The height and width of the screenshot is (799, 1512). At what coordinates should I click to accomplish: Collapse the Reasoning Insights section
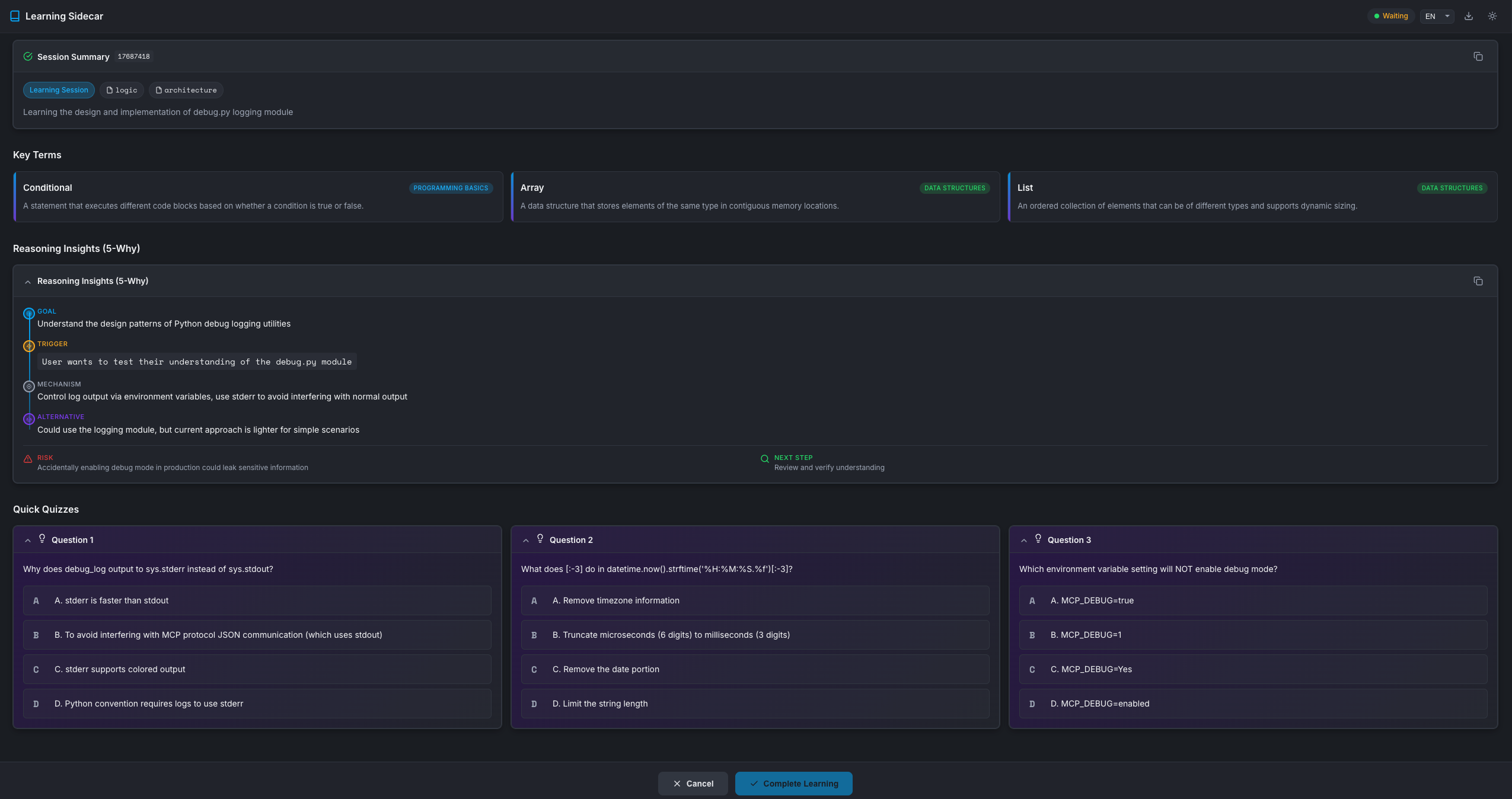tap(28, 281)
